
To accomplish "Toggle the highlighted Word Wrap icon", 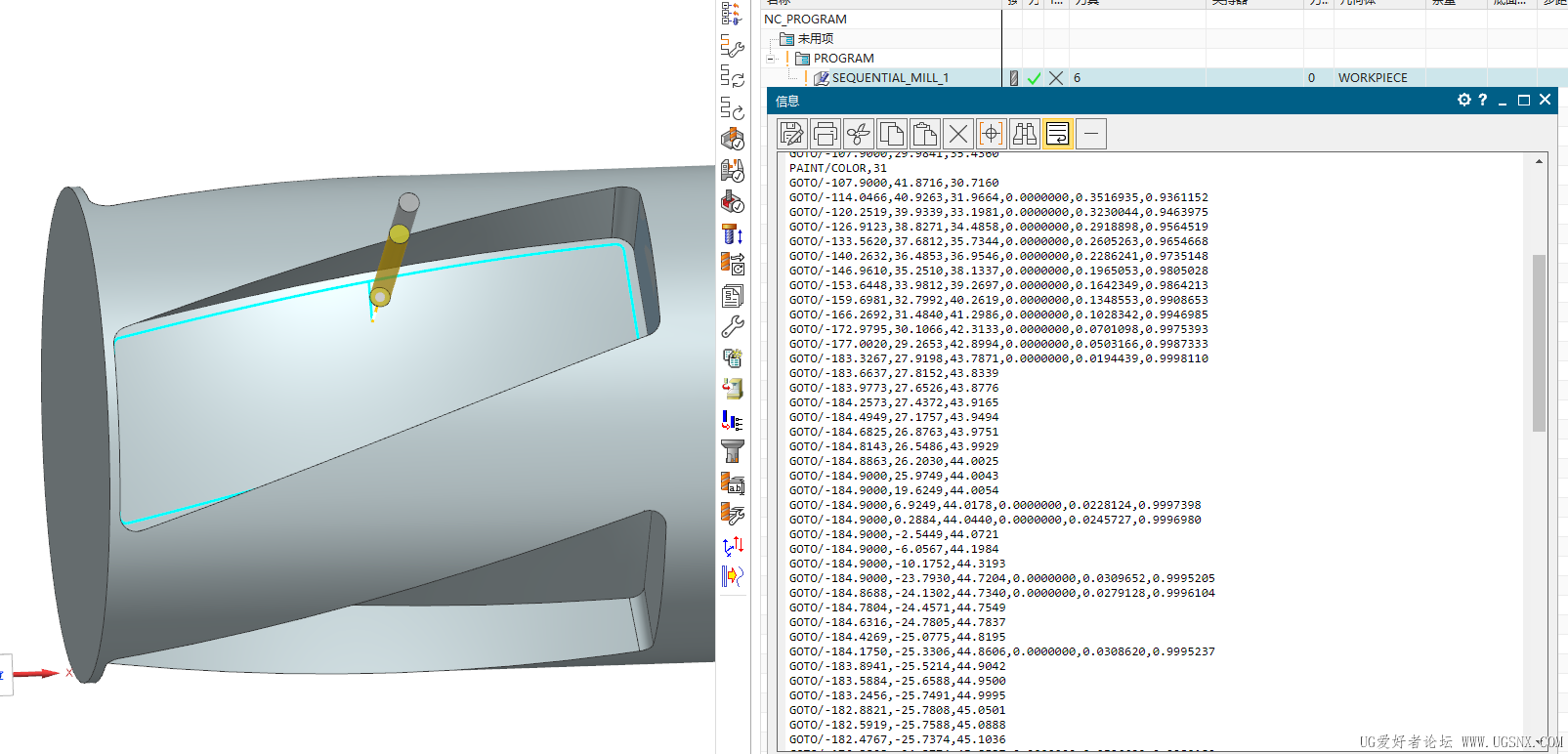I will 1057,134.
